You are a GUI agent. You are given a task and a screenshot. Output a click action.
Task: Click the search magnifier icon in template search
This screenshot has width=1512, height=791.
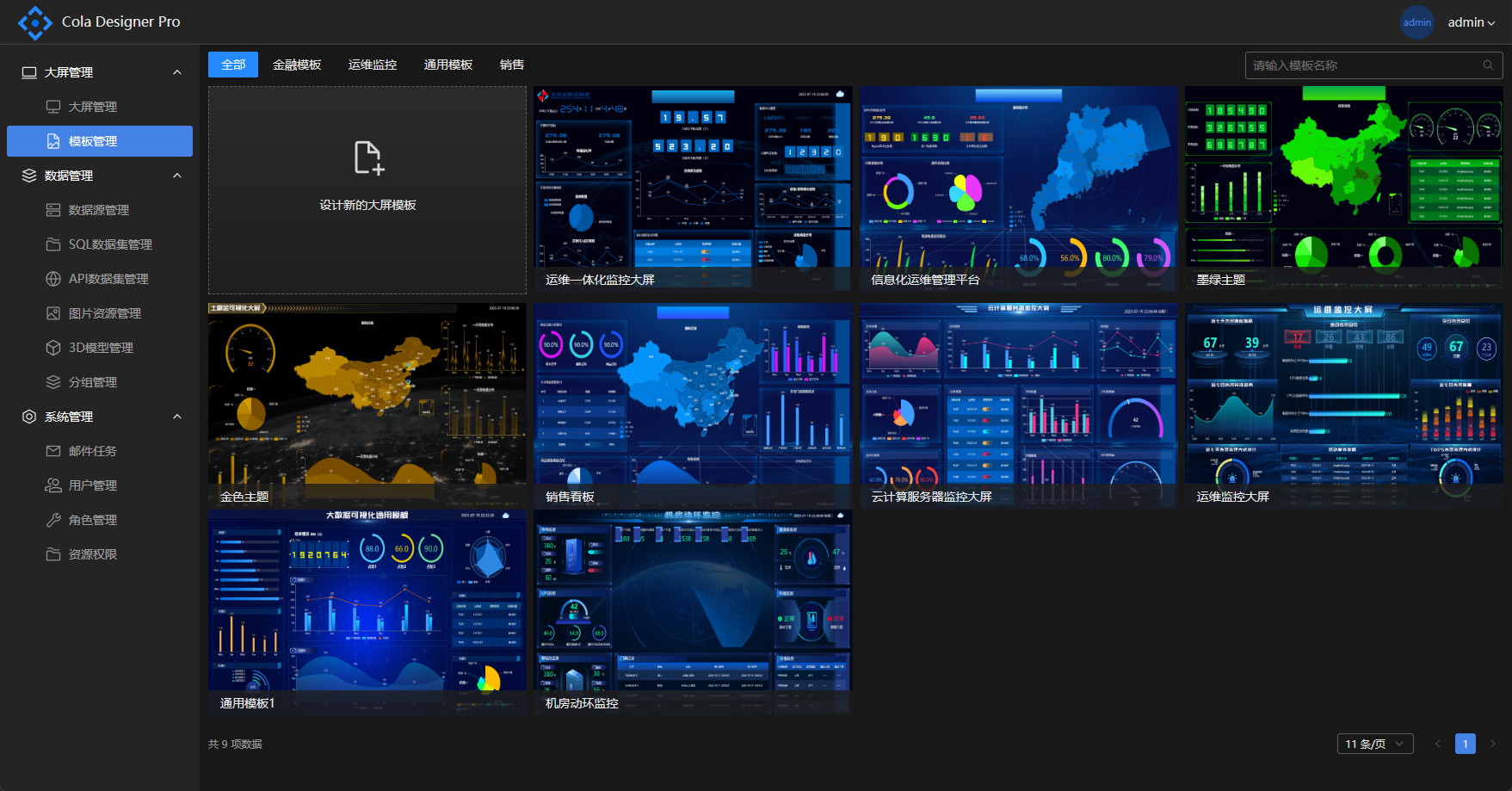coord(1488,65)
